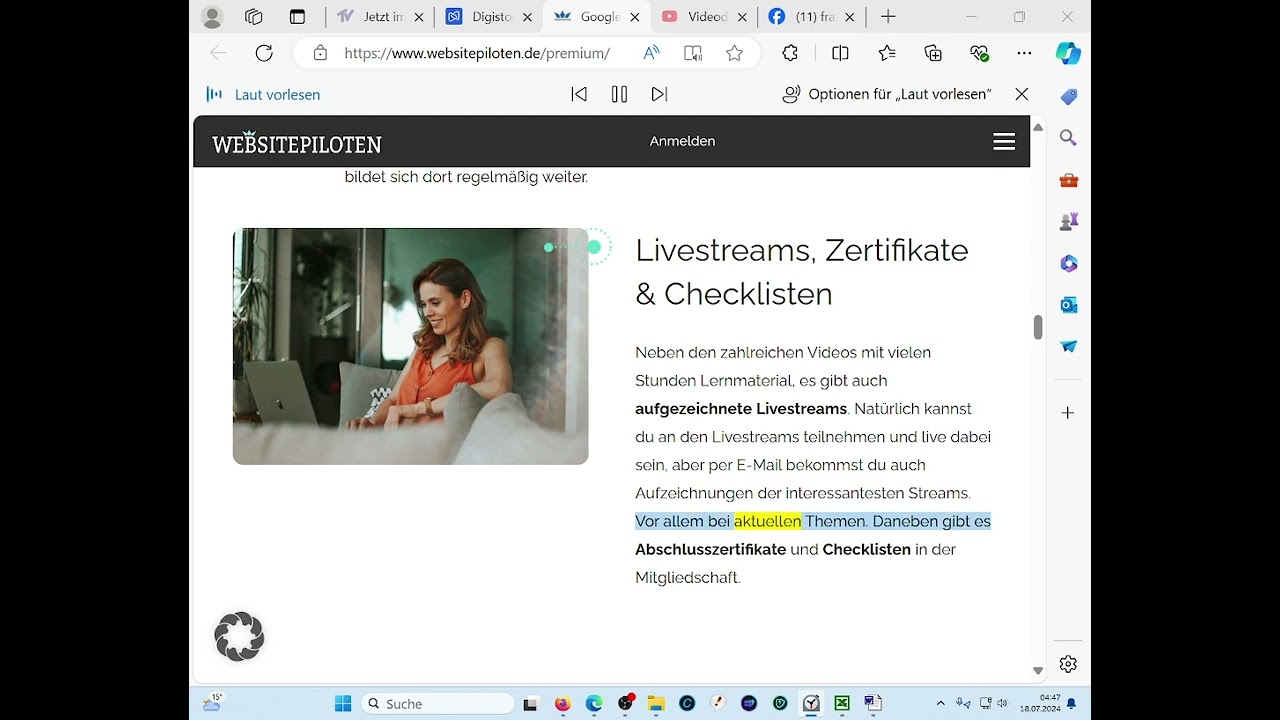Open the sidebar Tools briefcase icon
The width and height of the screenshot is (1280, 720).
pos(1068,180)
